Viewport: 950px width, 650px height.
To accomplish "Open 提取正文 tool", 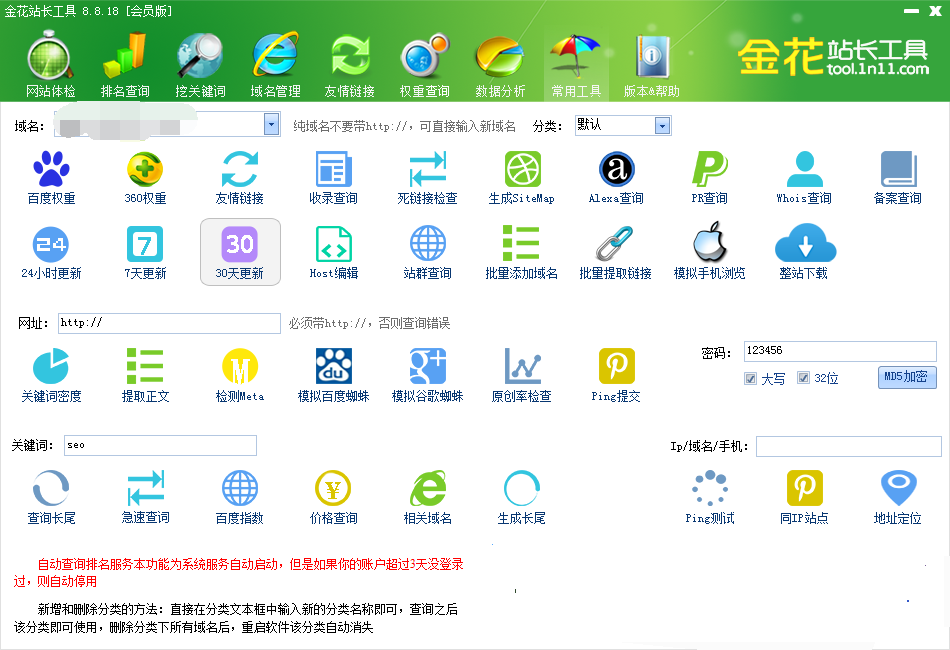I will pyautogui.click(x=145, y=375).
